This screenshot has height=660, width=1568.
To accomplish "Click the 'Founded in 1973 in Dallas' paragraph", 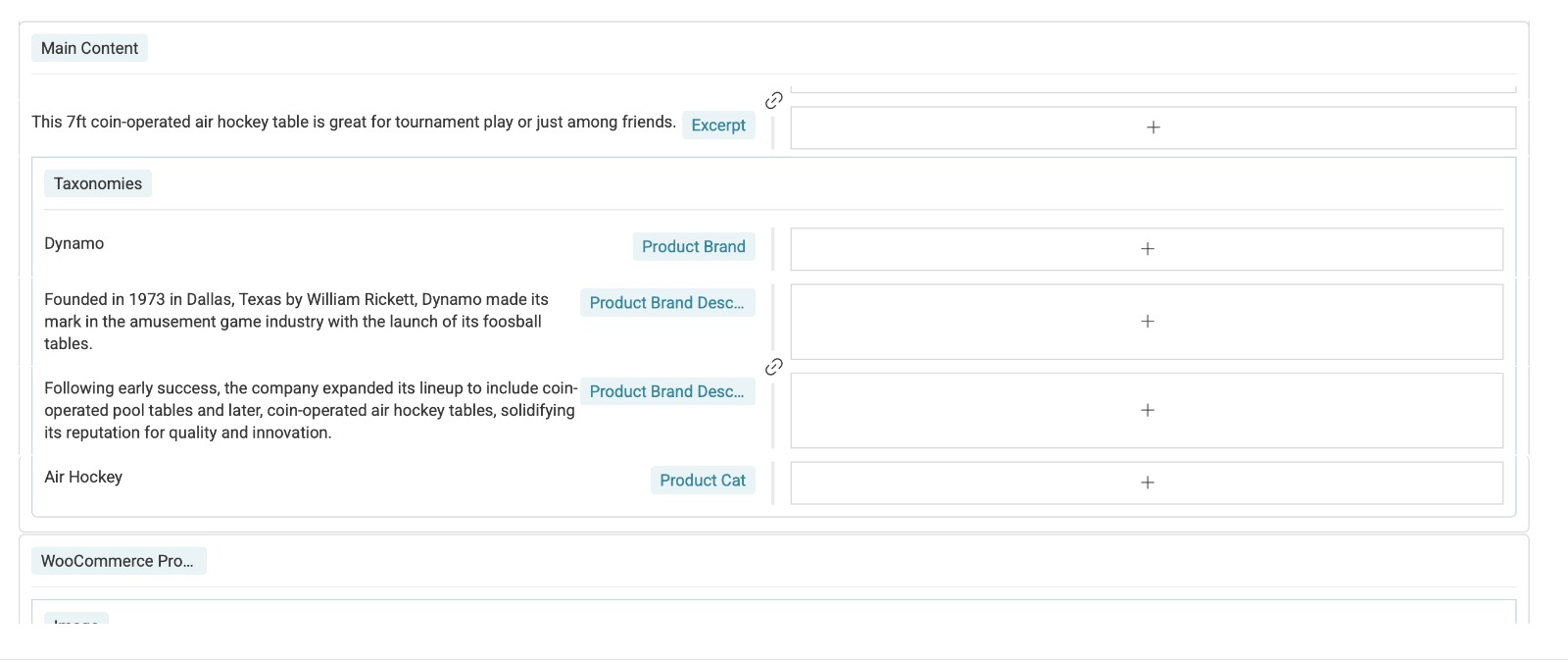I will [297, 322].
